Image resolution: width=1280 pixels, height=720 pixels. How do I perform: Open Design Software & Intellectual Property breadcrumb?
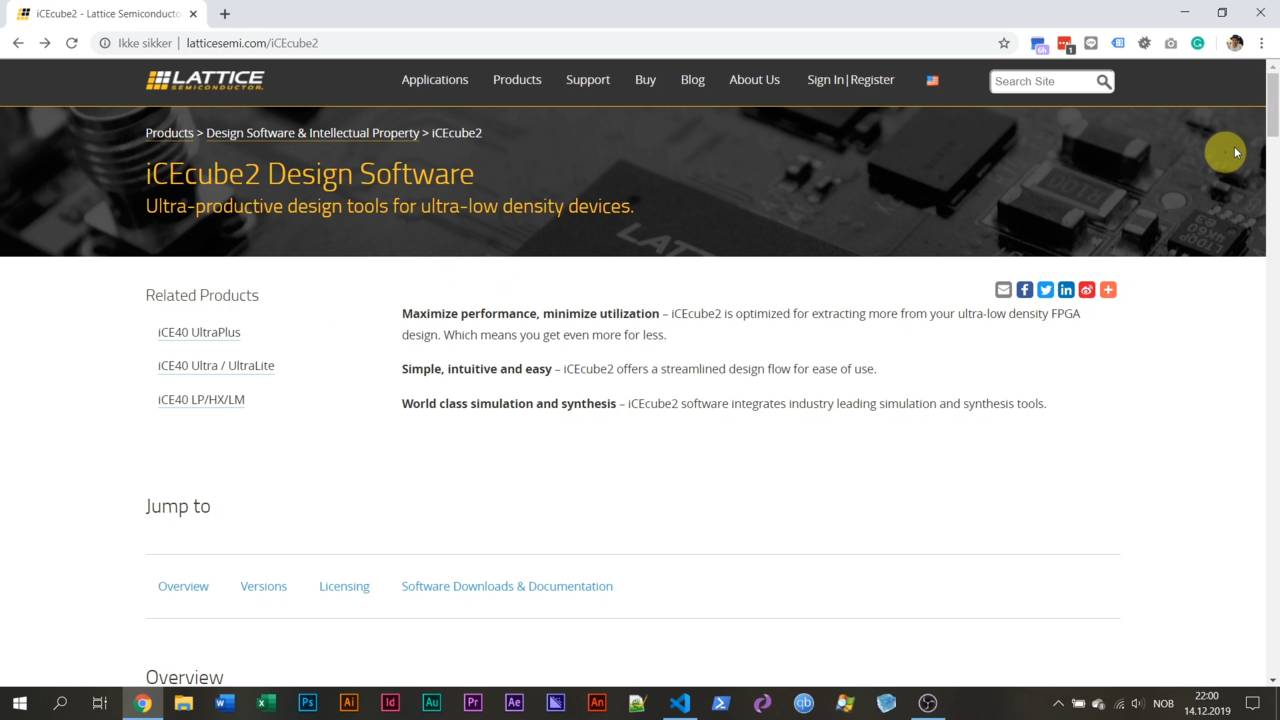(x=312, y=133)
